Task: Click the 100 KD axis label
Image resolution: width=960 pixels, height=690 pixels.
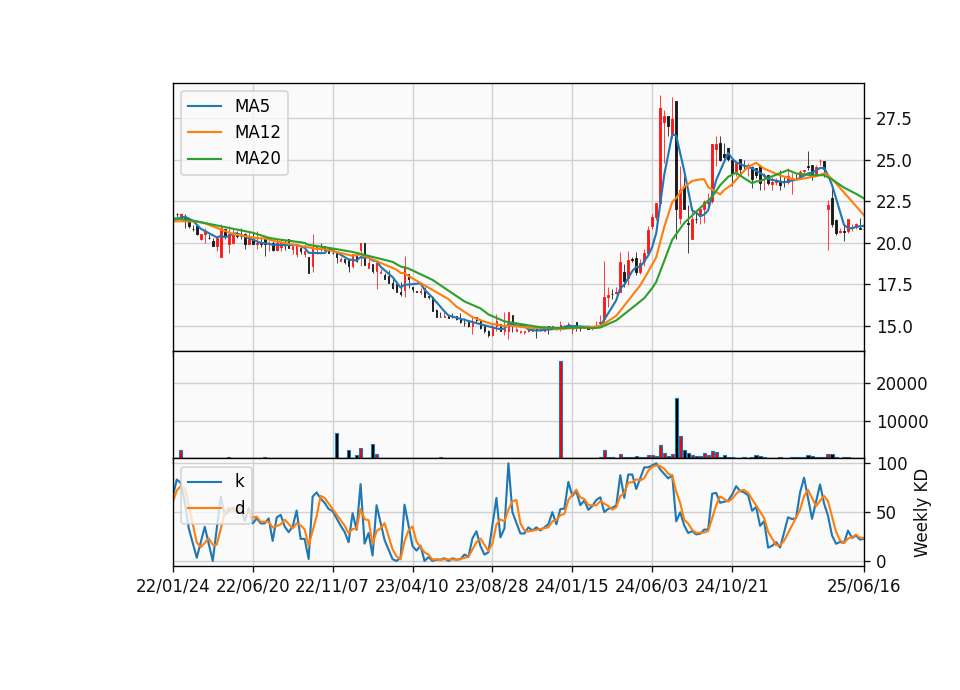Action: pos(891,464)
